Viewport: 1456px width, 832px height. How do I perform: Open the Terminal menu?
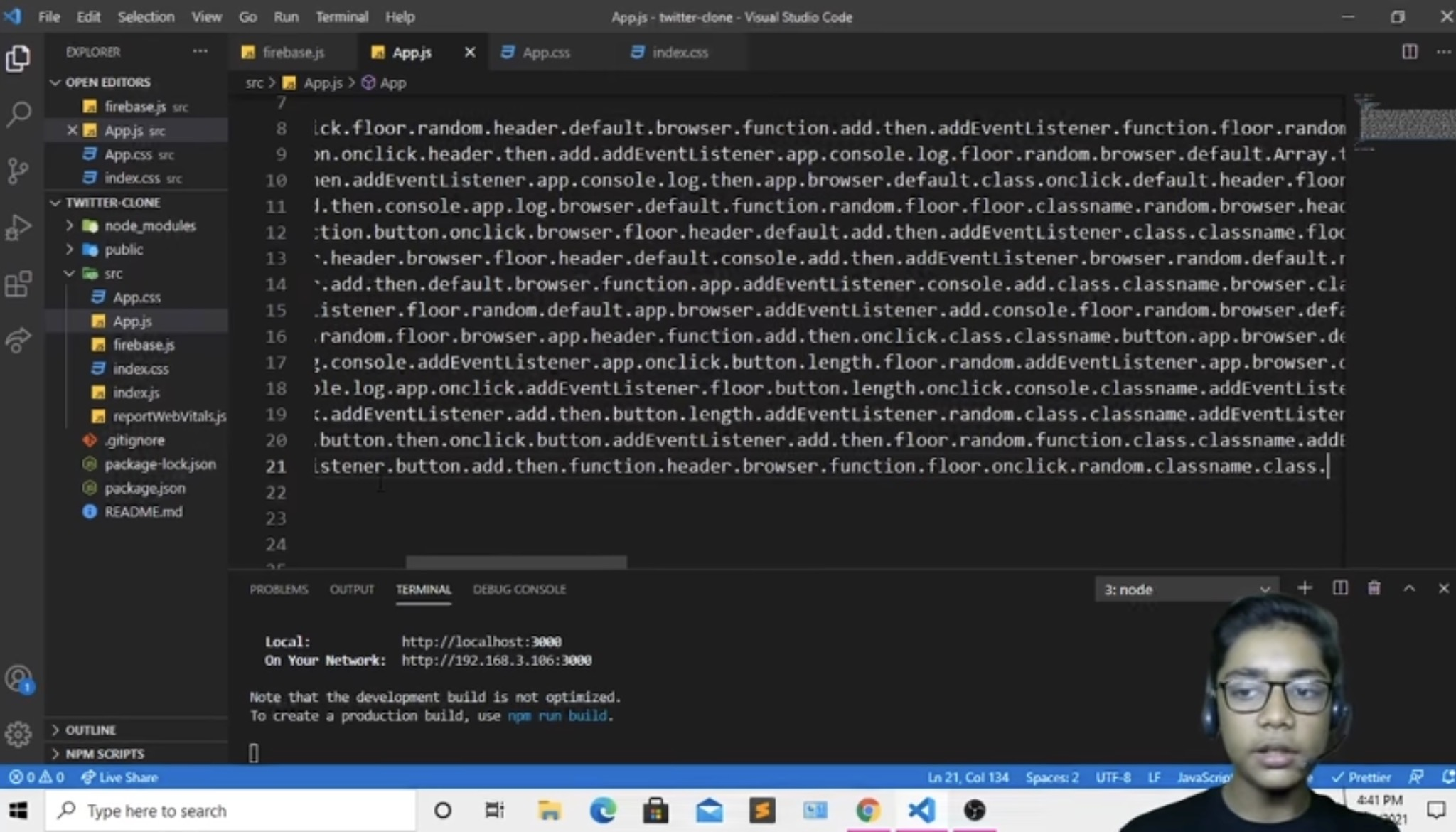[341, 17]
